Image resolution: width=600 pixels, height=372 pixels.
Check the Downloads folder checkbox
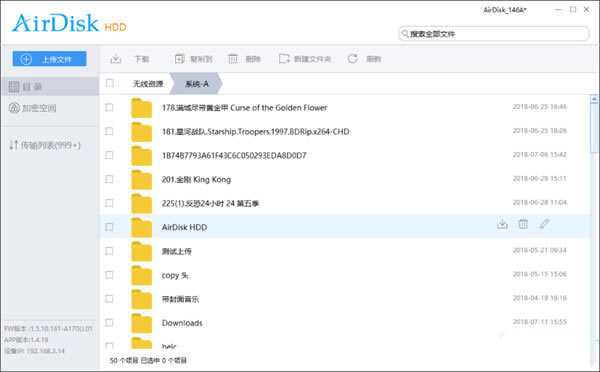[x=109, y=323]
